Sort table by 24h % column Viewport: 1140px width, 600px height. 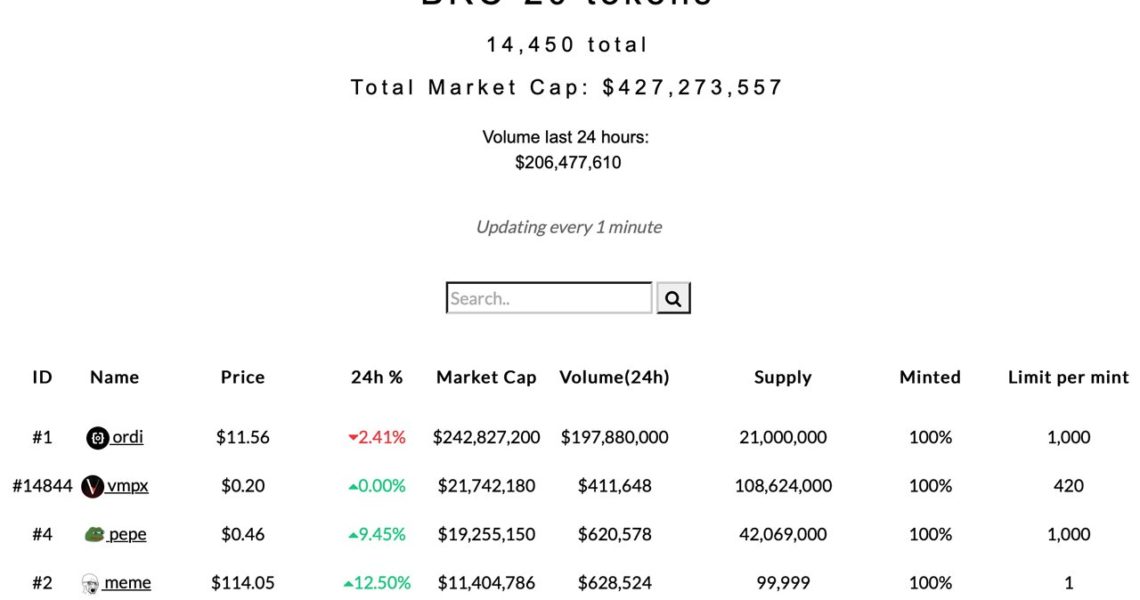click(377, 377)
